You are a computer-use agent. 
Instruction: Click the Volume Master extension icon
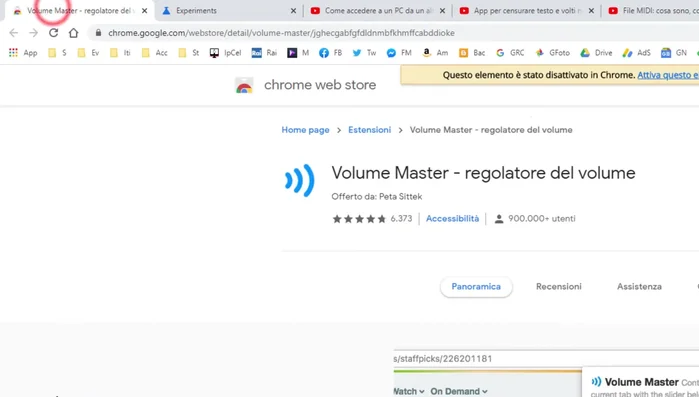click(300, 180)
